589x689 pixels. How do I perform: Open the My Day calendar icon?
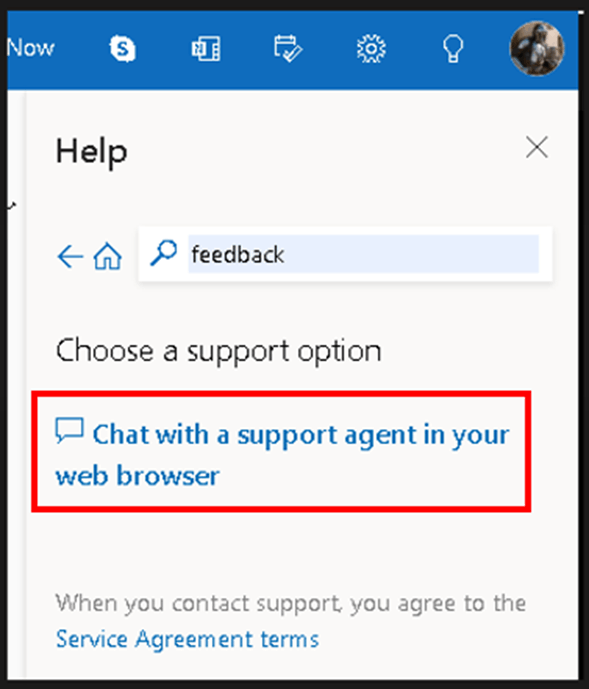point(288,49)
